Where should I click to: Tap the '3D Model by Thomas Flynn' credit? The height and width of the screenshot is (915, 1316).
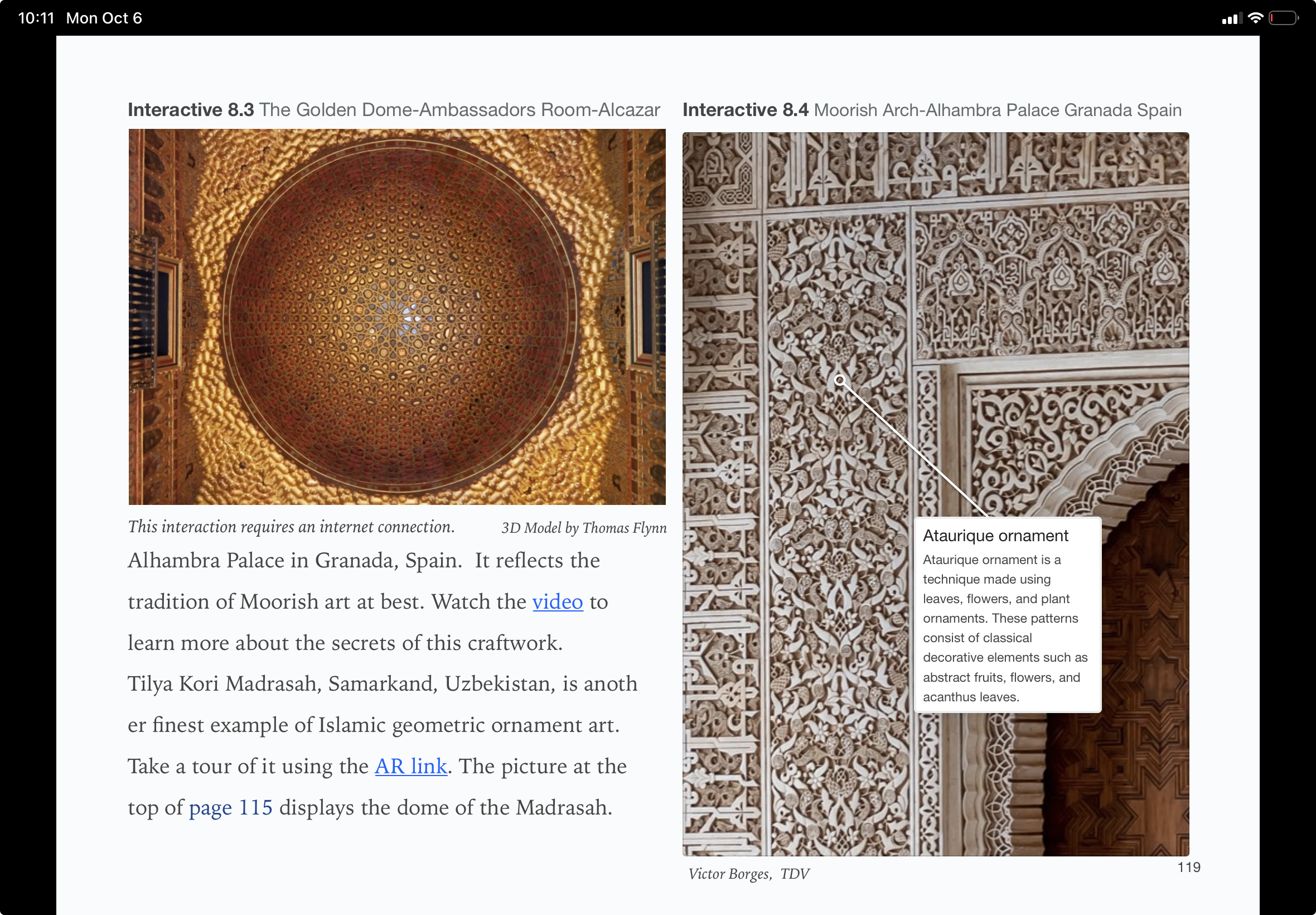(584, 528)
